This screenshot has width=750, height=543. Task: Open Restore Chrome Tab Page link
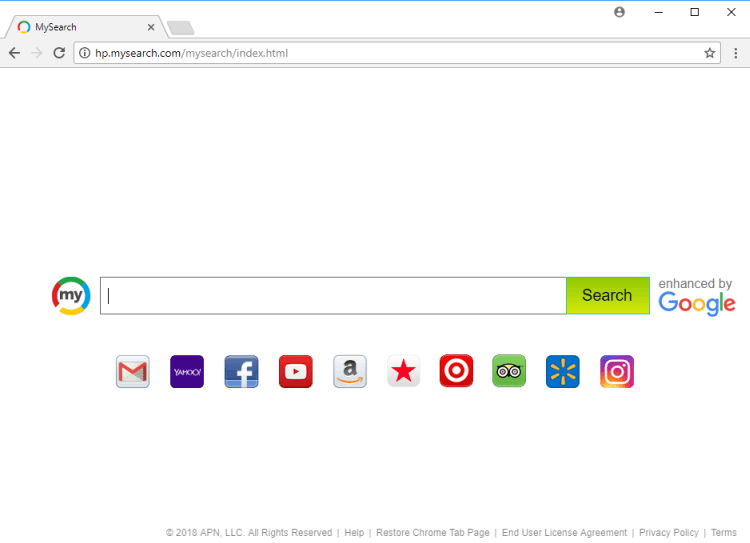pos(433,532)
